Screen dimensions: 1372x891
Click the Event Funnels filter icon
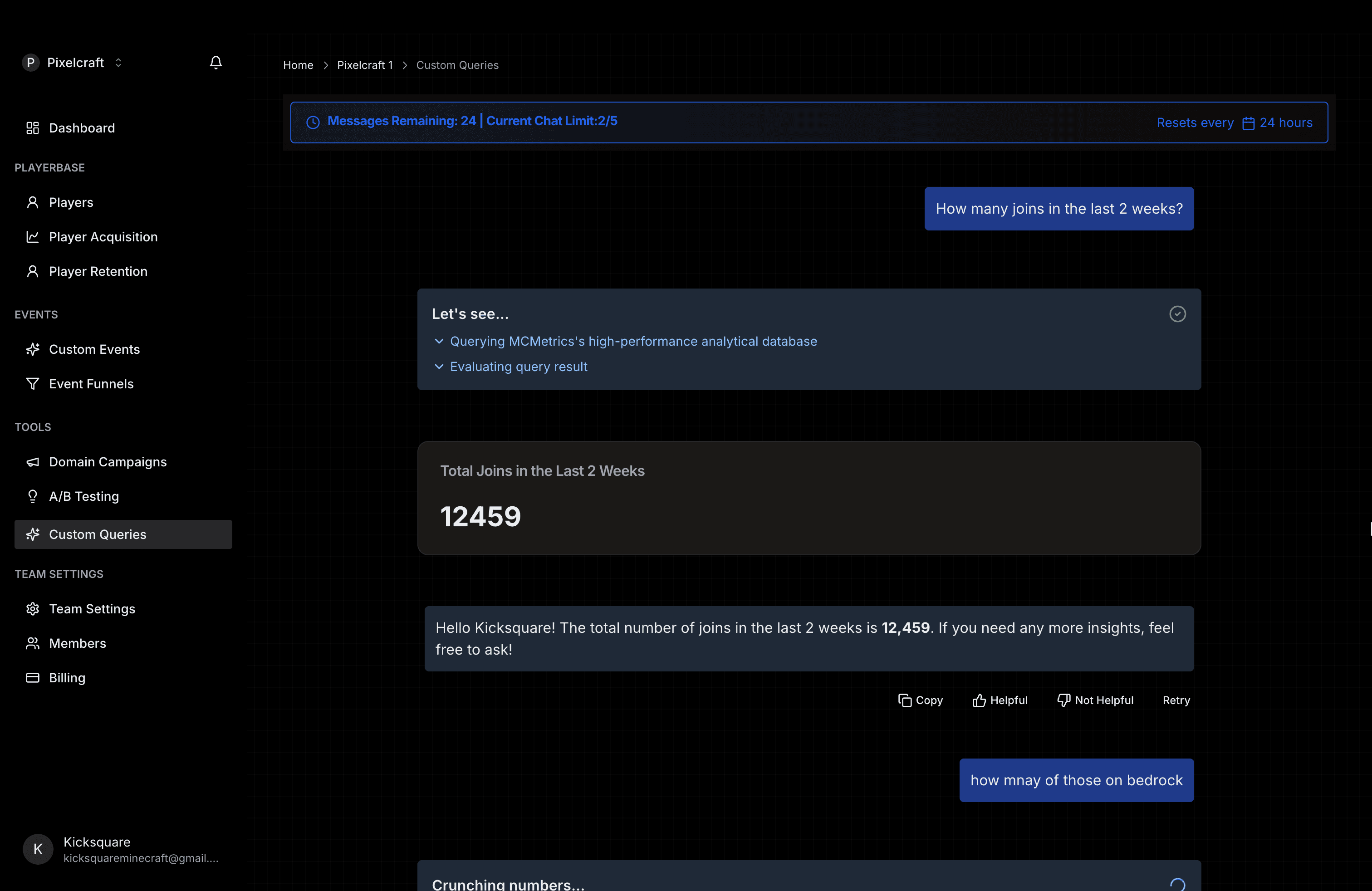coord(32,383)
